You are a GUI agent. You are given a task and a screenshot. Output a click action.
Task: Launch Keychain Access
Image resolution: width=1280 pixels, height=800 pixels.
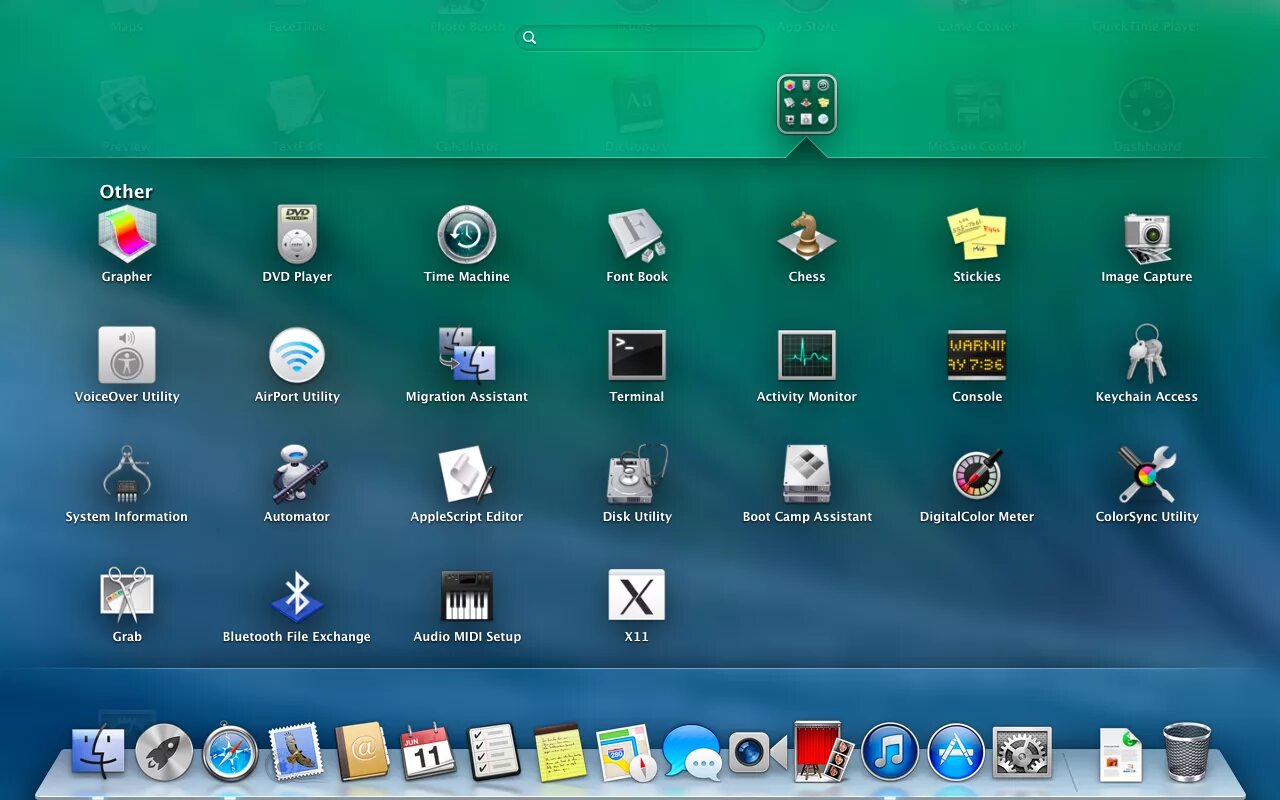[x=1147, y=355]
